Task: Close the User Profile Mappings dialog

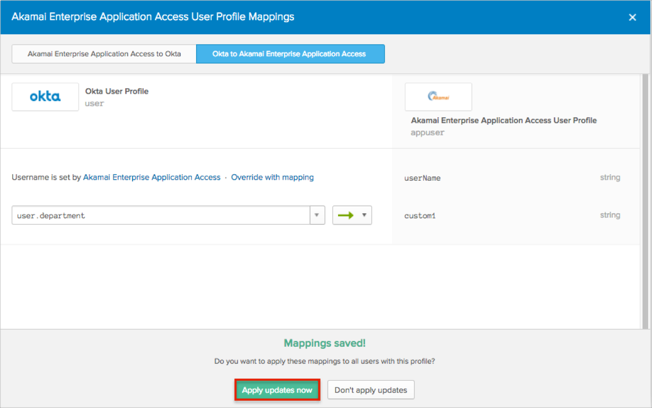Action: pyautogui.click(x=632, y=17)
